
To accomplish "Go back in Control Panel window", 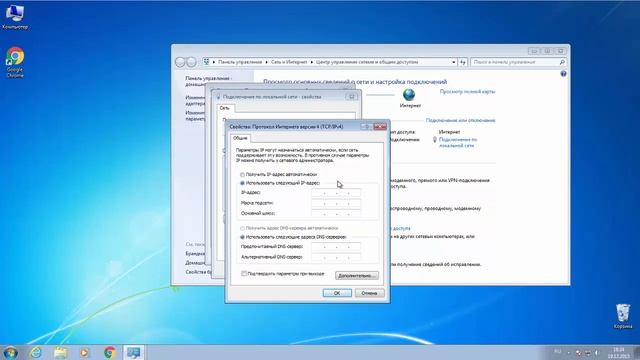I will [180, 62].
